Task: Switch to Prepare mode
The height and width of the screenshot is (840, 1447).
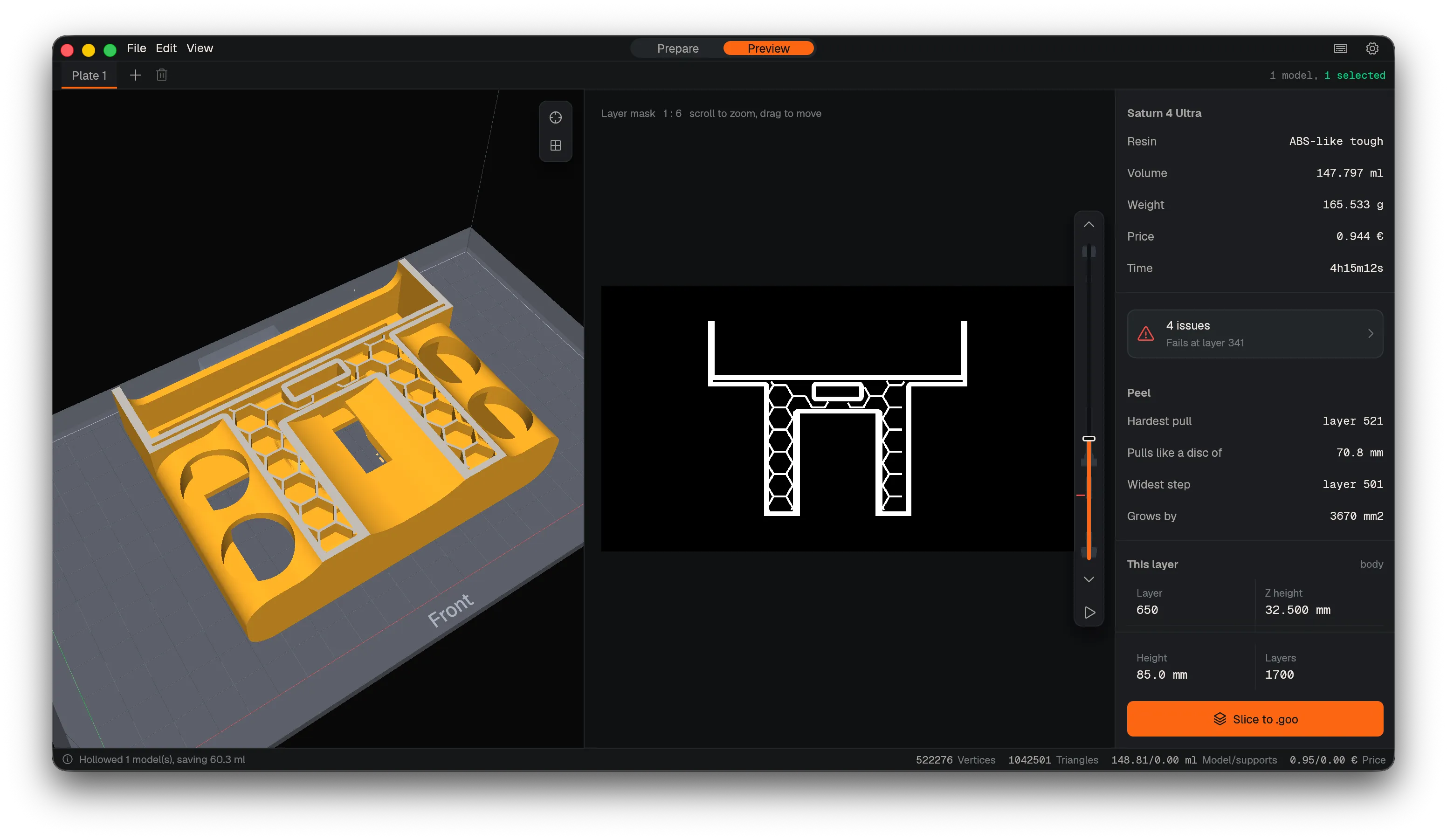Action: (x=677, y=49)
